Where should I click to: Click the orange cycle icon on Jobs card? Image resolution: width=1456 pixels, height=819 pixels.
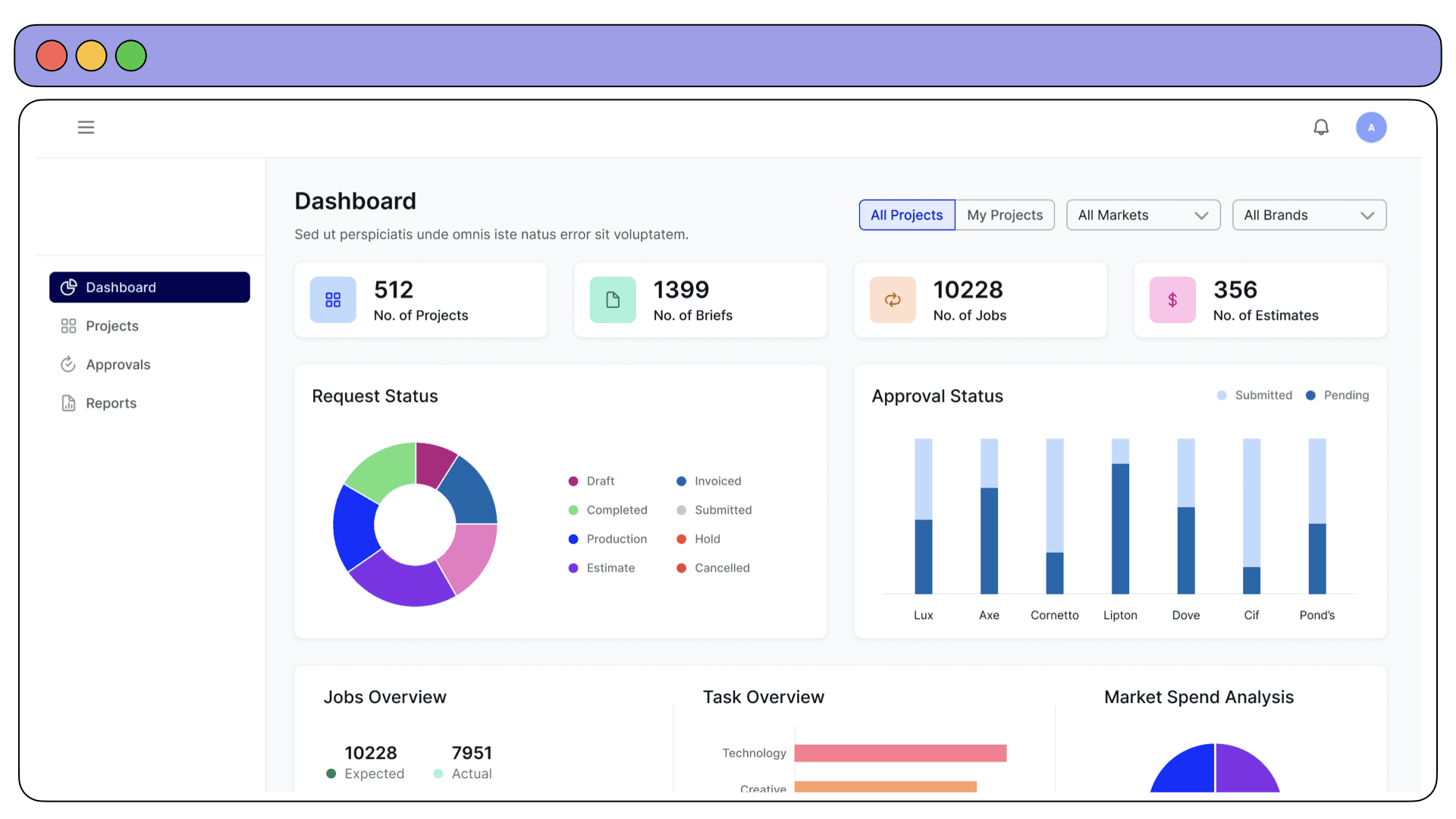(893, 300)
